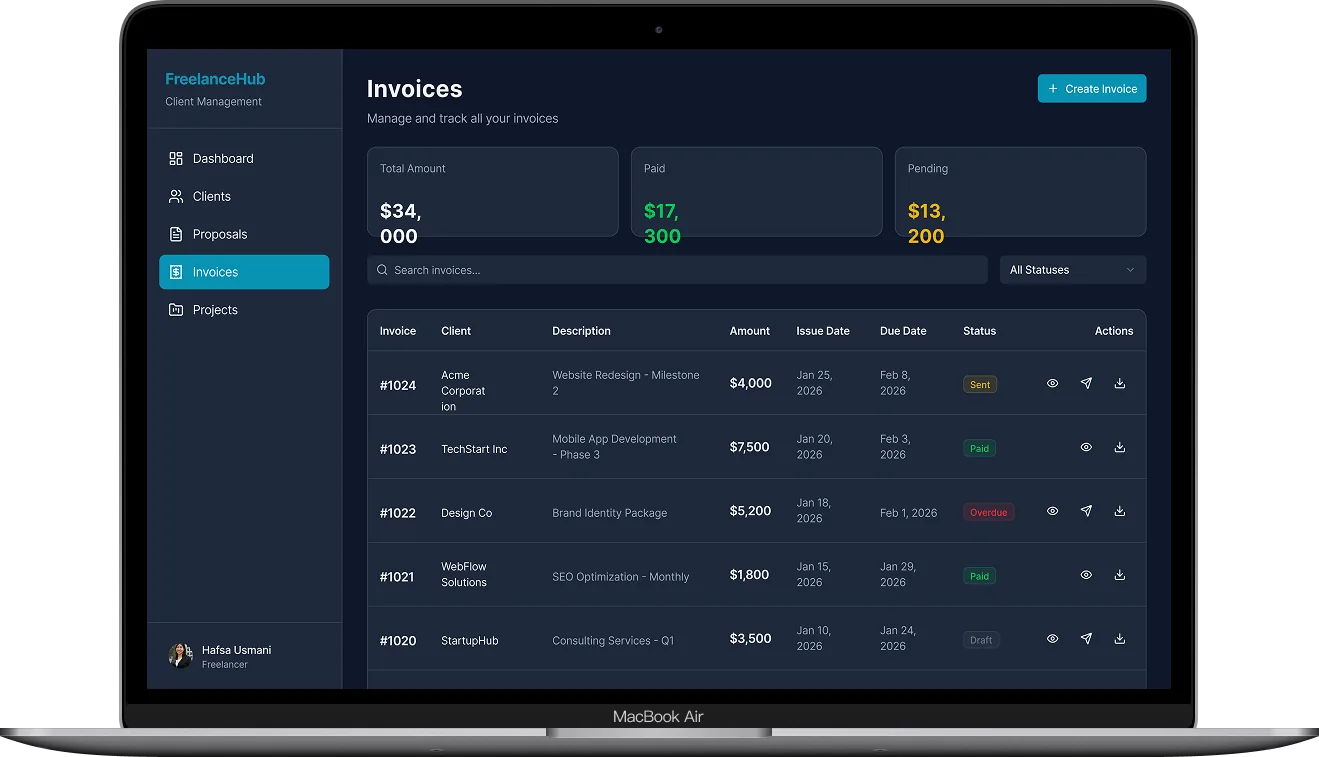Image resolution: width=1319 pixels, height=757 pixels.
Task: Send draft invoice #1020
Action: pyautogui.click(x=1086, y=638)
